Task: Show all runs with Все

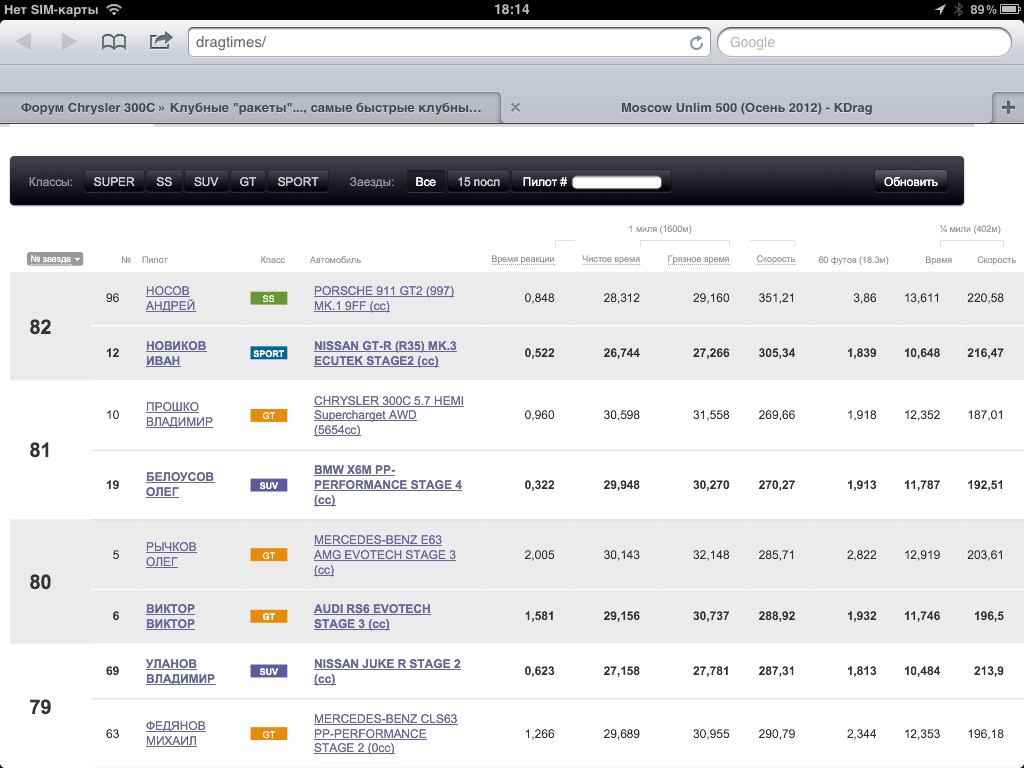Action: [x=425, y=182]
